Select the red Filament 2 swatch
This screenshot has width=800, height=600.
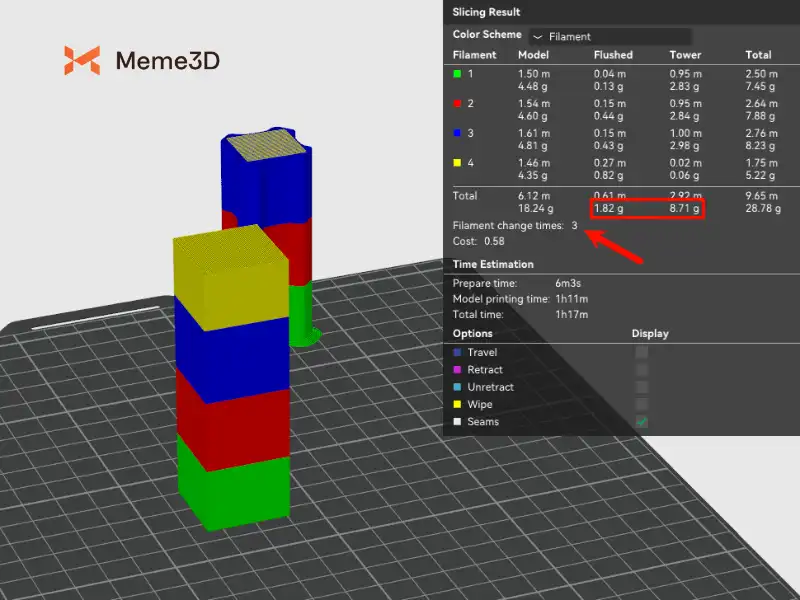pos(457,103)
